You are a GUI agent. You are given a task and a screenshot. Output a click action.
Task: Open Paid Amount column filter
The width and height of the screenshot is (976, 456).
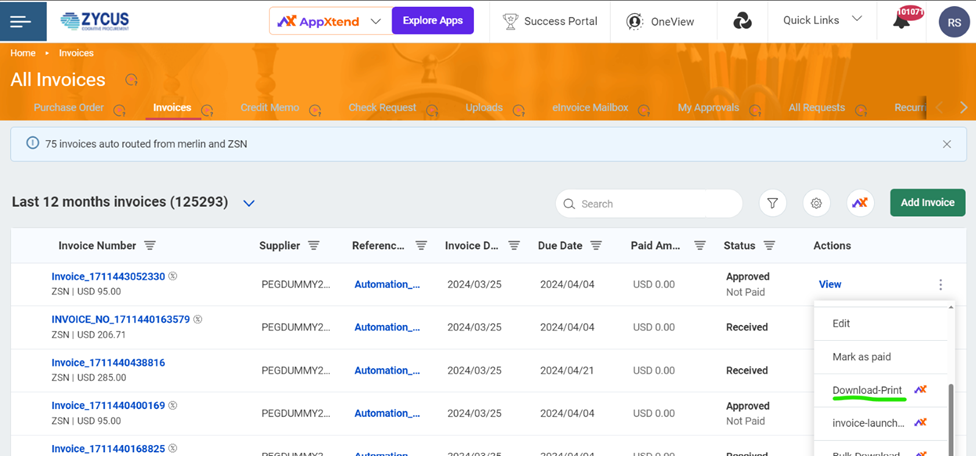700,246
